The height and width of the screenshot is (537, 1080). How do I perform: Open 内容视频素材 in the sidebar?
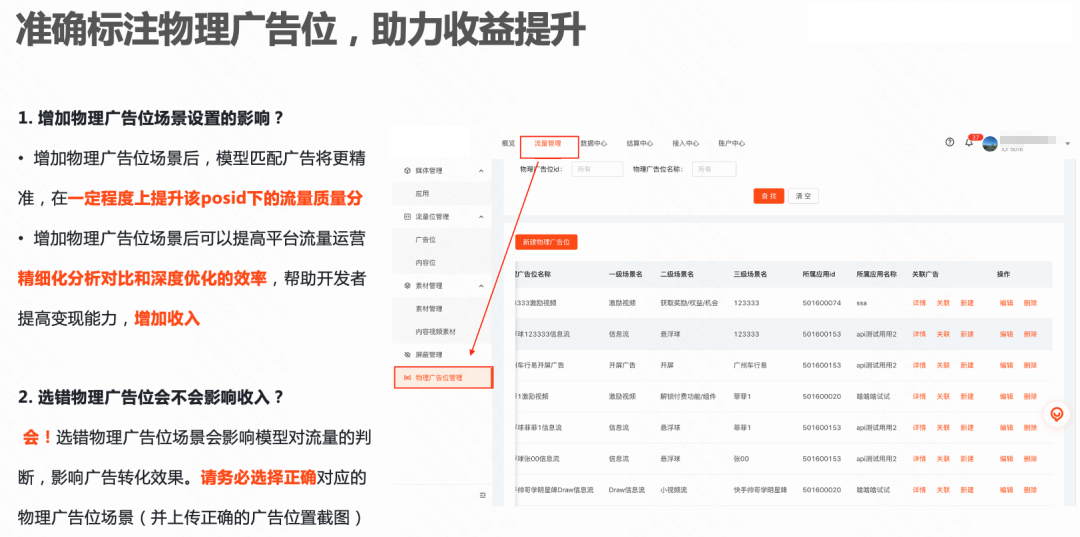click(x=435, y=332)
